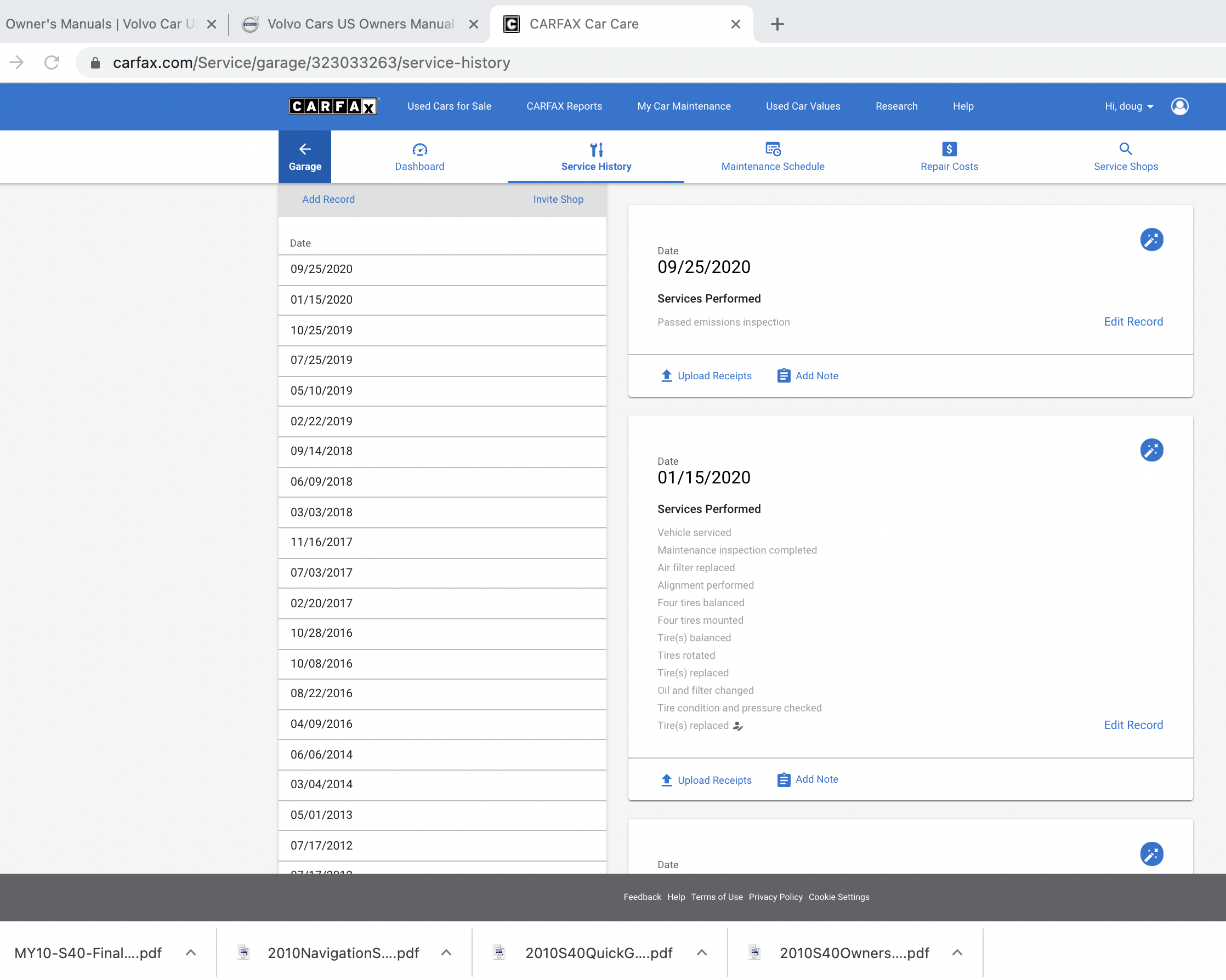Viewport: 1226px width, 980px height.
Task: Click Feedback in footer
Action: [x=642, y=897]
